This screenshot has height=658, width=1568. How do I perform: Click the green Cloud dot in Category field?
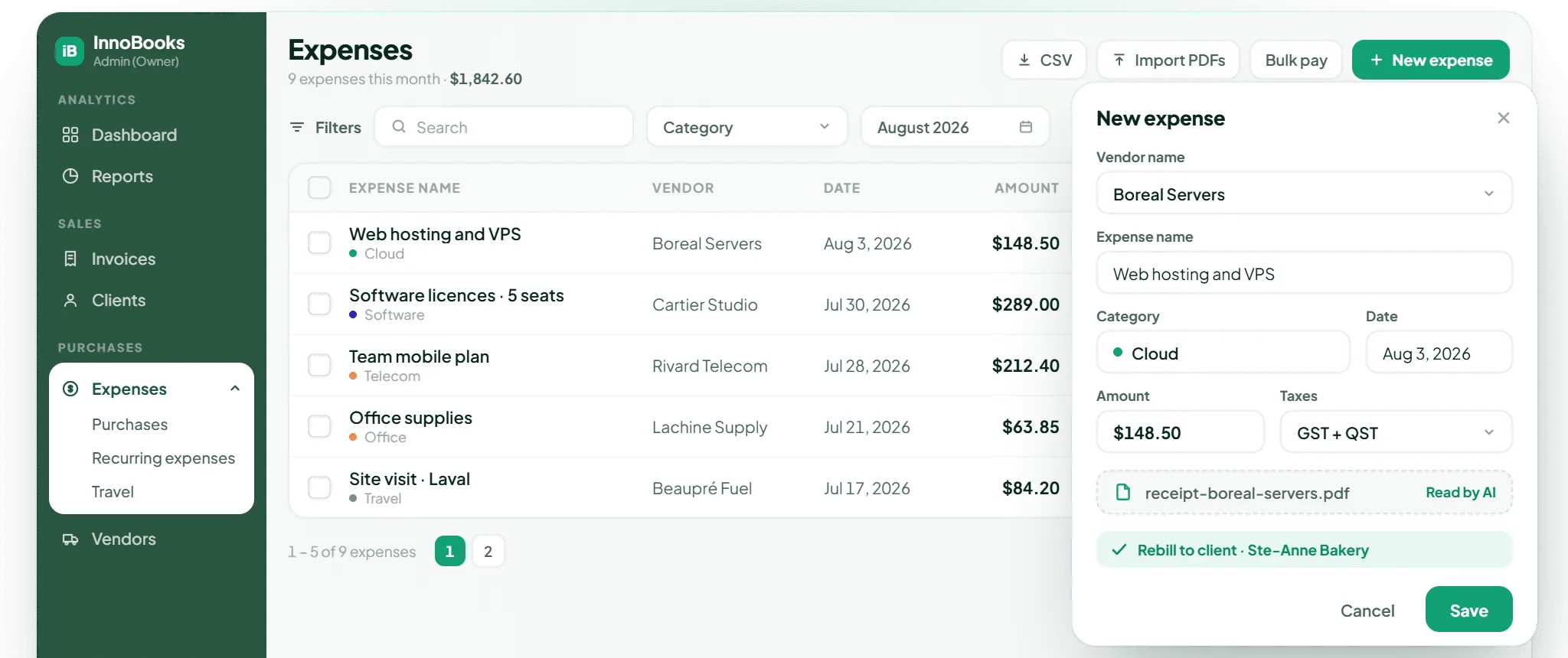tap(1118, 353)
